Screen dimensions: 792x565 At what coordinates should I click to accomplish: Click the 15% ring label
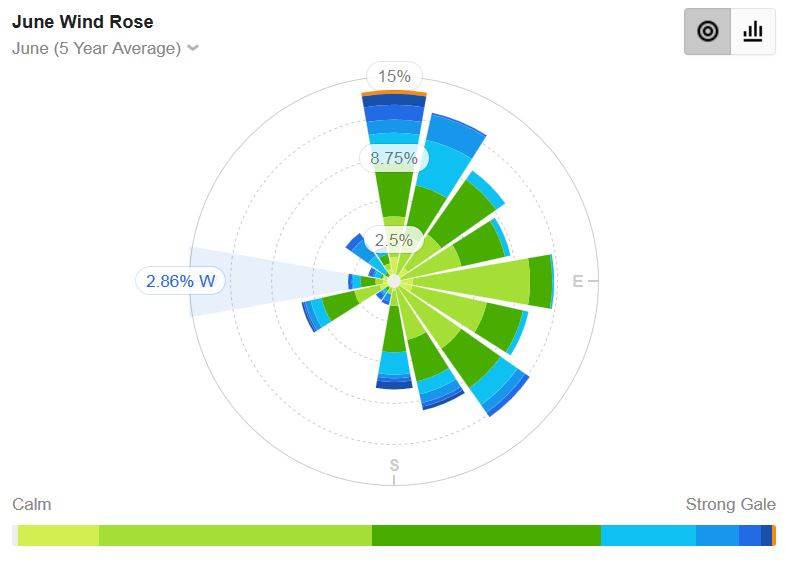tap(394, 76)
